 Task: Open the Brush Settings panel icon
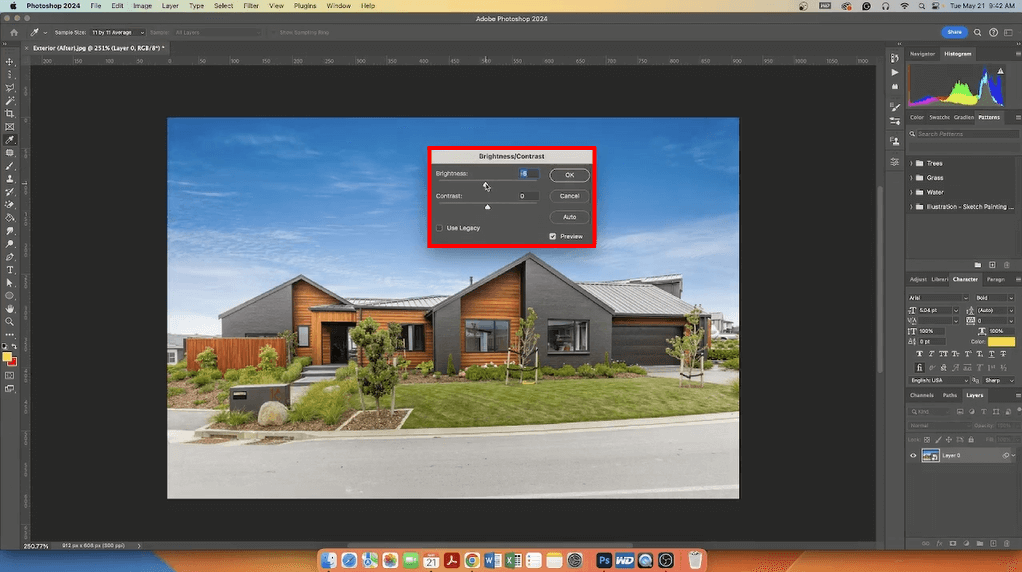[x=895, y=107]
